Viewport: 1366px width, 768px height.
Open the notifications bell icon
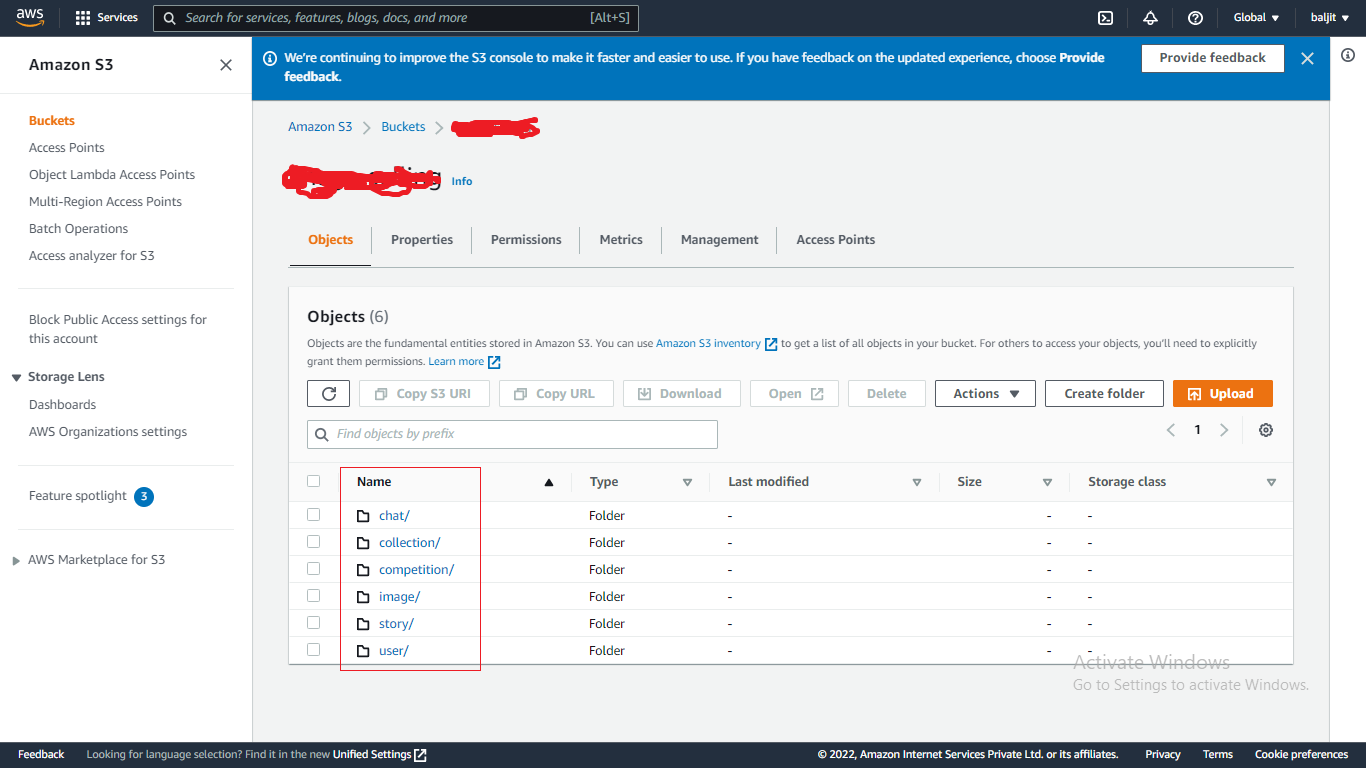point(1150,18)
